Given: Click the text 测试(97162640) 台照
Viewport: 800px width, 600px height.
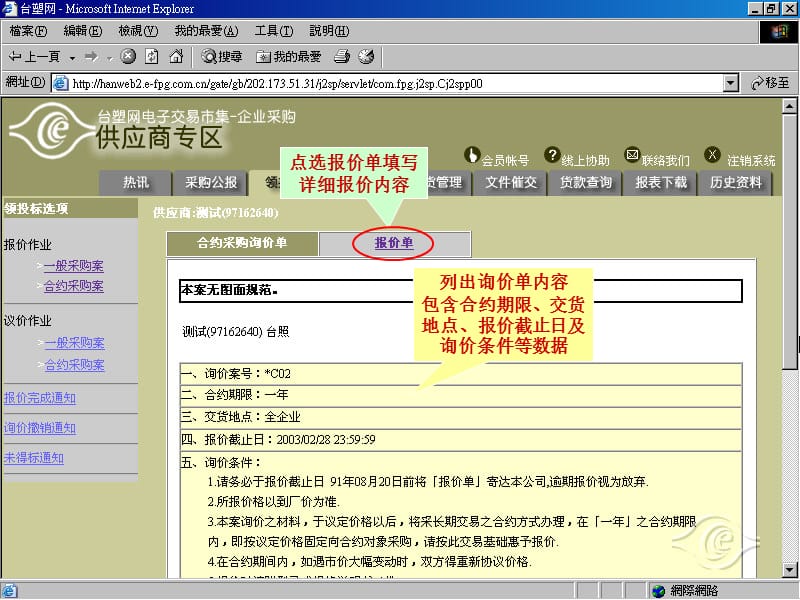Looking at the screenshot, I should (236, 332).
